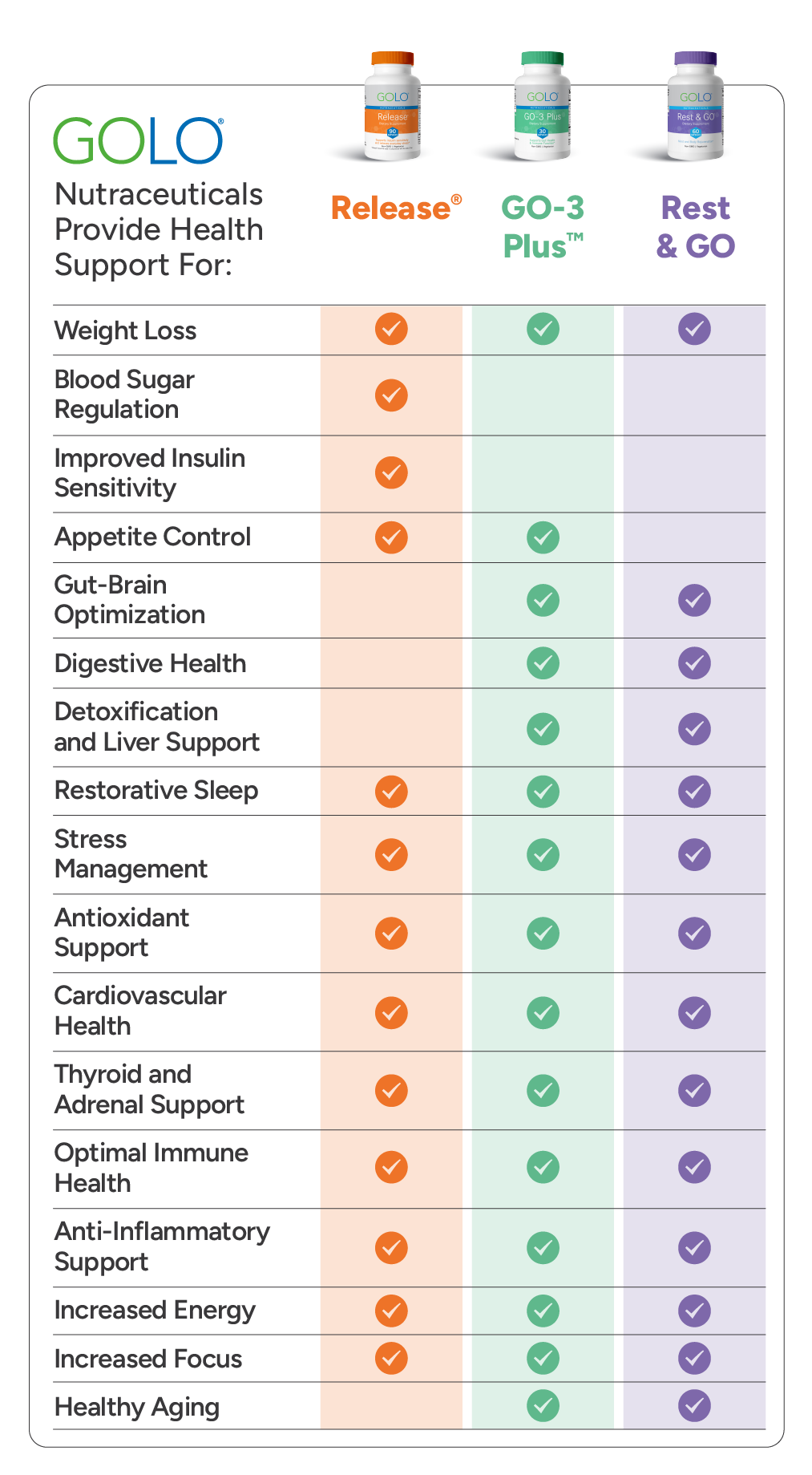Click the orange Blood Sugar Regulation checkmark
812x1475 pixels.
pyautogui.click(x=391, y=395)
